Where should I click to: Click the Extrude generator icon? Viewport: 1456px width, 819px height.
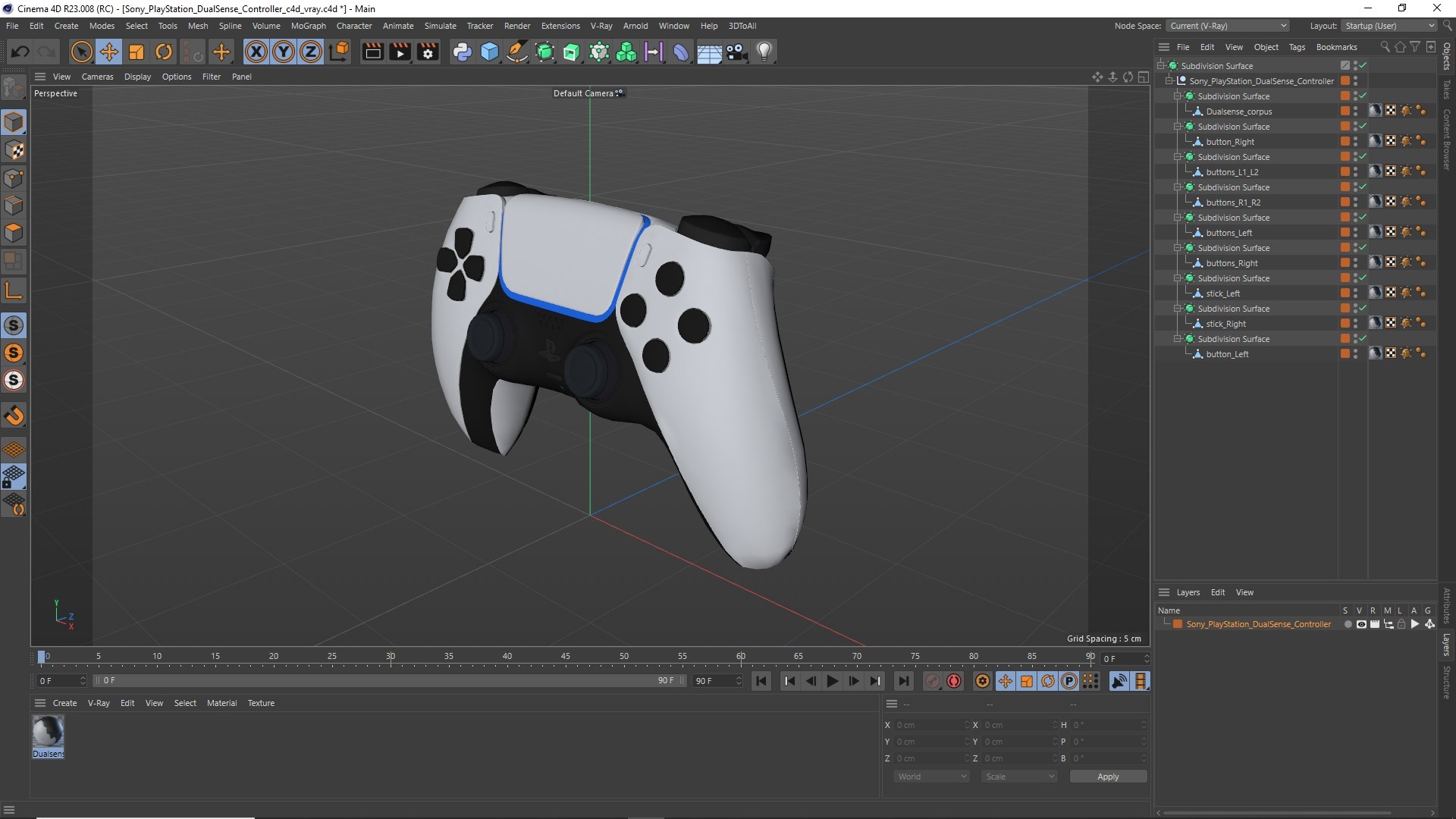pyautogui.click(x=572, y=52)
